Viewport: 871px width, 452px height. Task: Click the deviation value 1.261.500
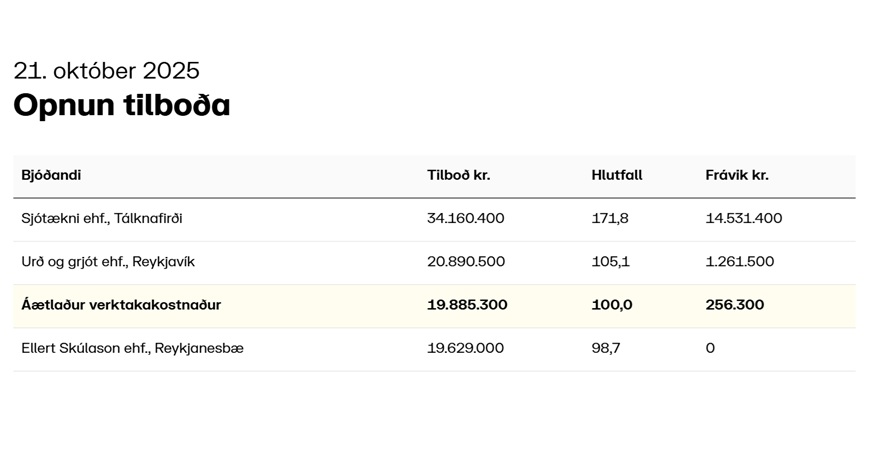[739, 262]
